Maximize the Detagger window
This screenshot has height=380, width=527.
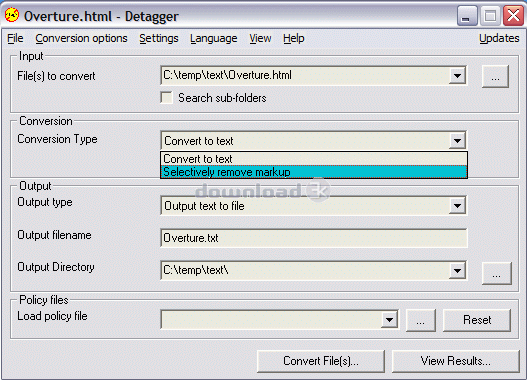pyautogui.click(x=490, y=15)
